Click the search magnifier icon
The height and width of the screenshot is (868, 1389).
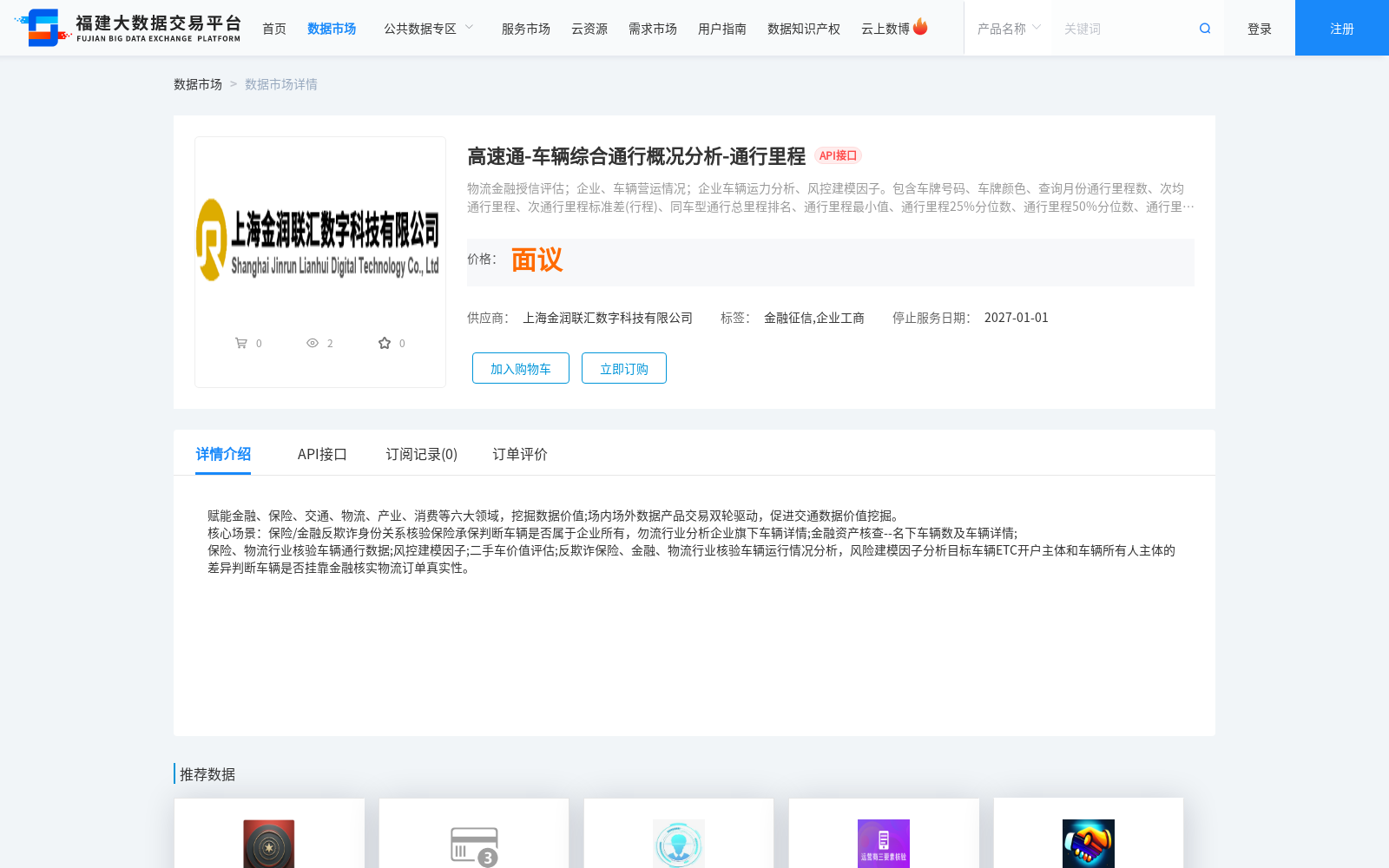[x=1205, y=29]
